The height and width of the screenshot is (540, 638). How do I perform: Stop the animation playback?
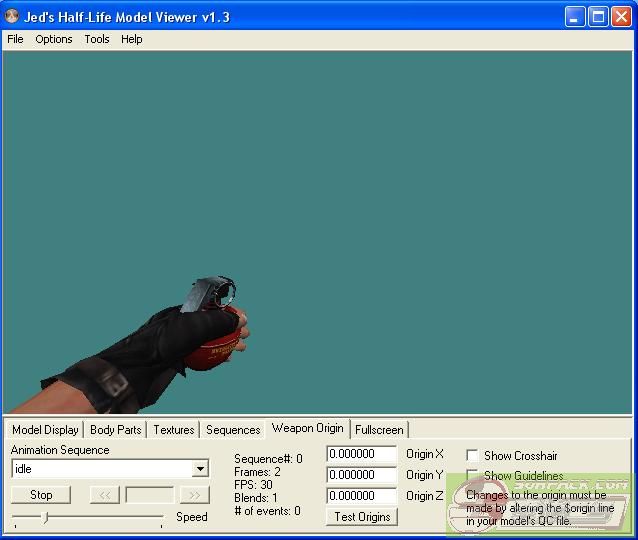coord(41,495)
